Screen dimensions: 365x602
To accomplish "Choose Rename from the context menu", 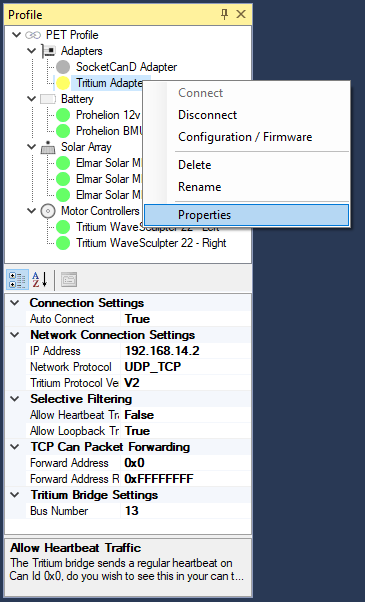I will coord(246,187).
